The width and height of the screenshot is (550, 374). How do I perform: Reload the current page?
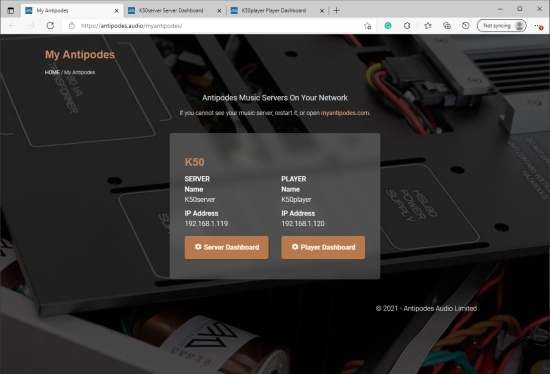pyautogui.click(x=50, y=26)
